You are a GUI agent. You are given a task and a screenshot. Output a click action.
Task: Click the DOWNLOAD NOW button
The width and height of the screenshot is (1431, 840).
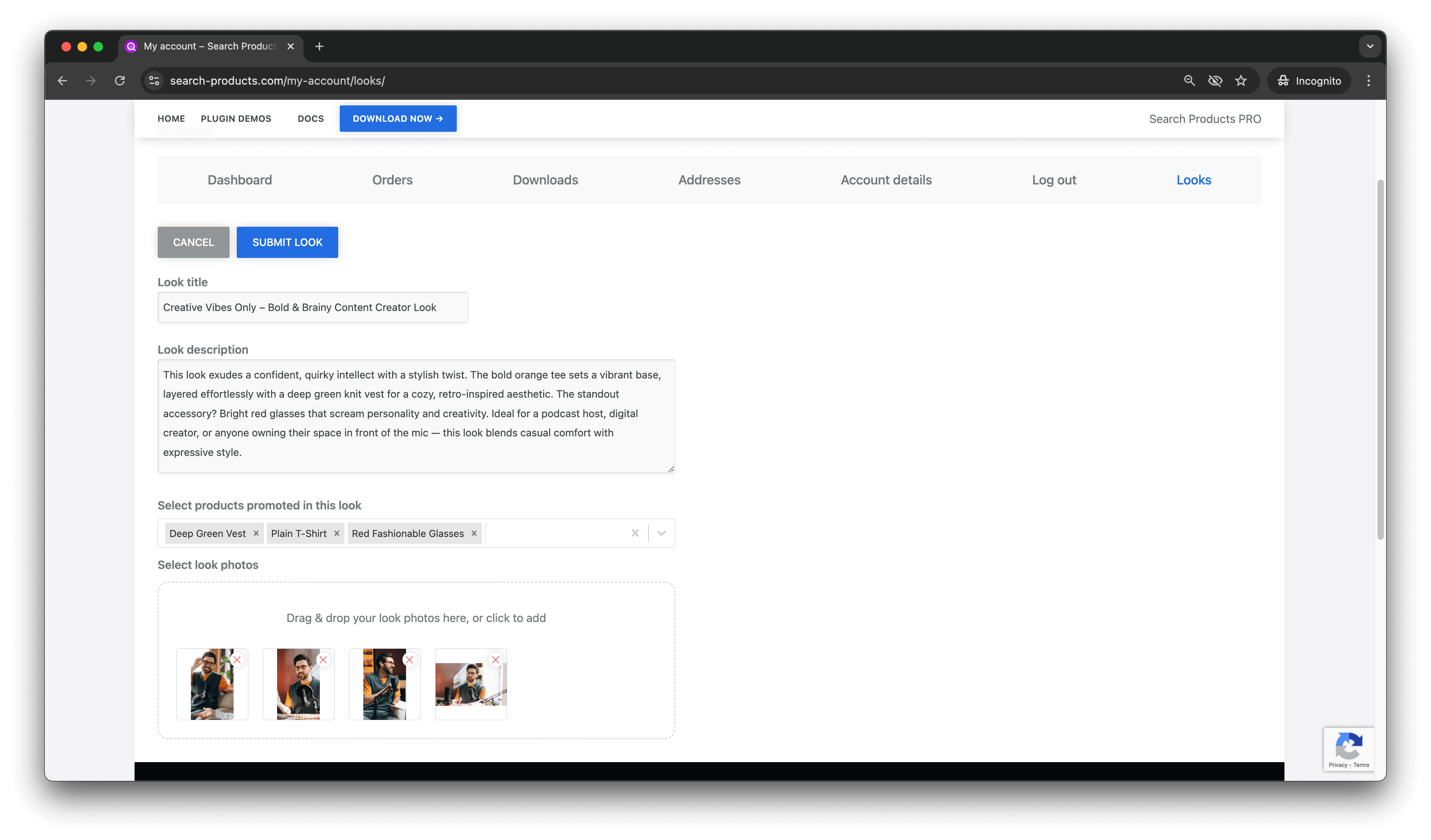pos(398,118)
